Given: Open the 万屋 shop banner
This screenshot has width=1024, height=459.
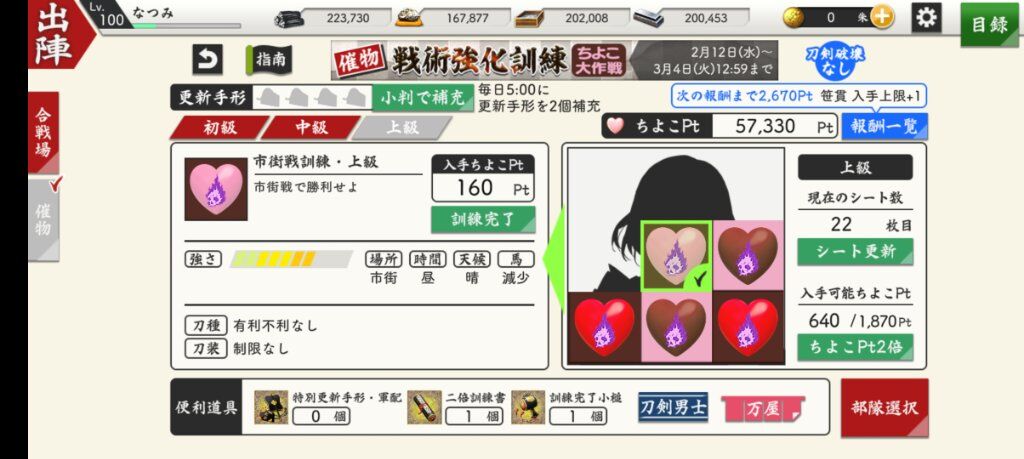Looking at the screenshot, I should point(763,409).
